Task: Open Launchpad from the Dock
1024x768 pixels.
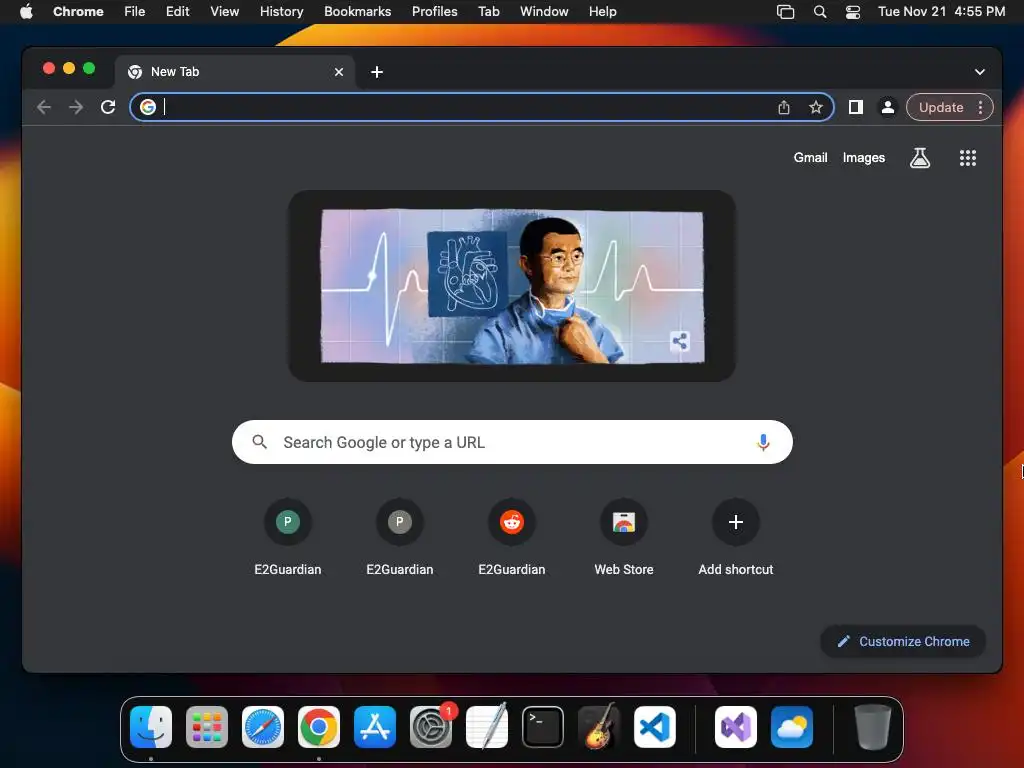Action: [x=207, y=726]
